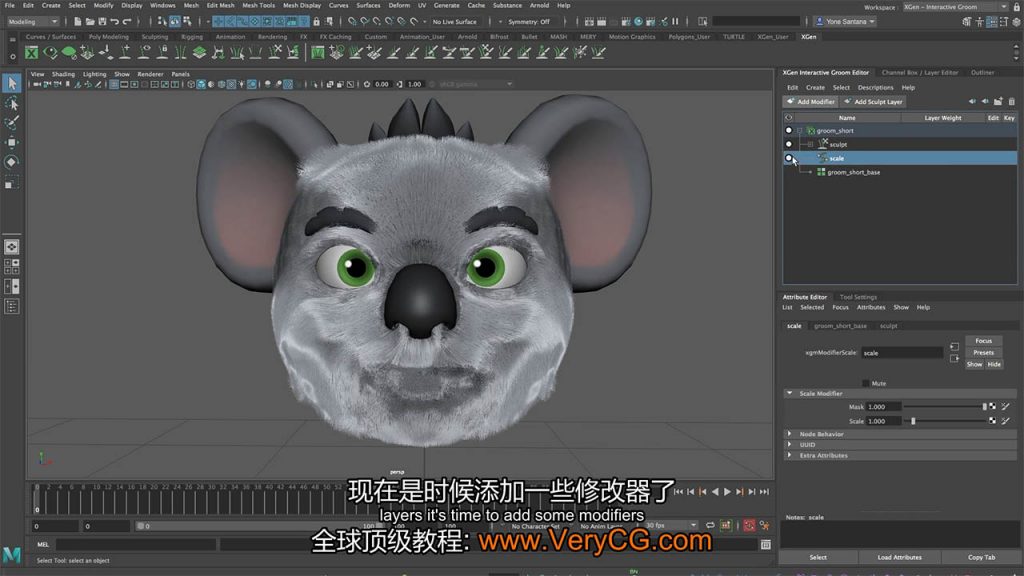The image size is (1024, 576).
Task: Click the play forward button
Action: (727, 492)
